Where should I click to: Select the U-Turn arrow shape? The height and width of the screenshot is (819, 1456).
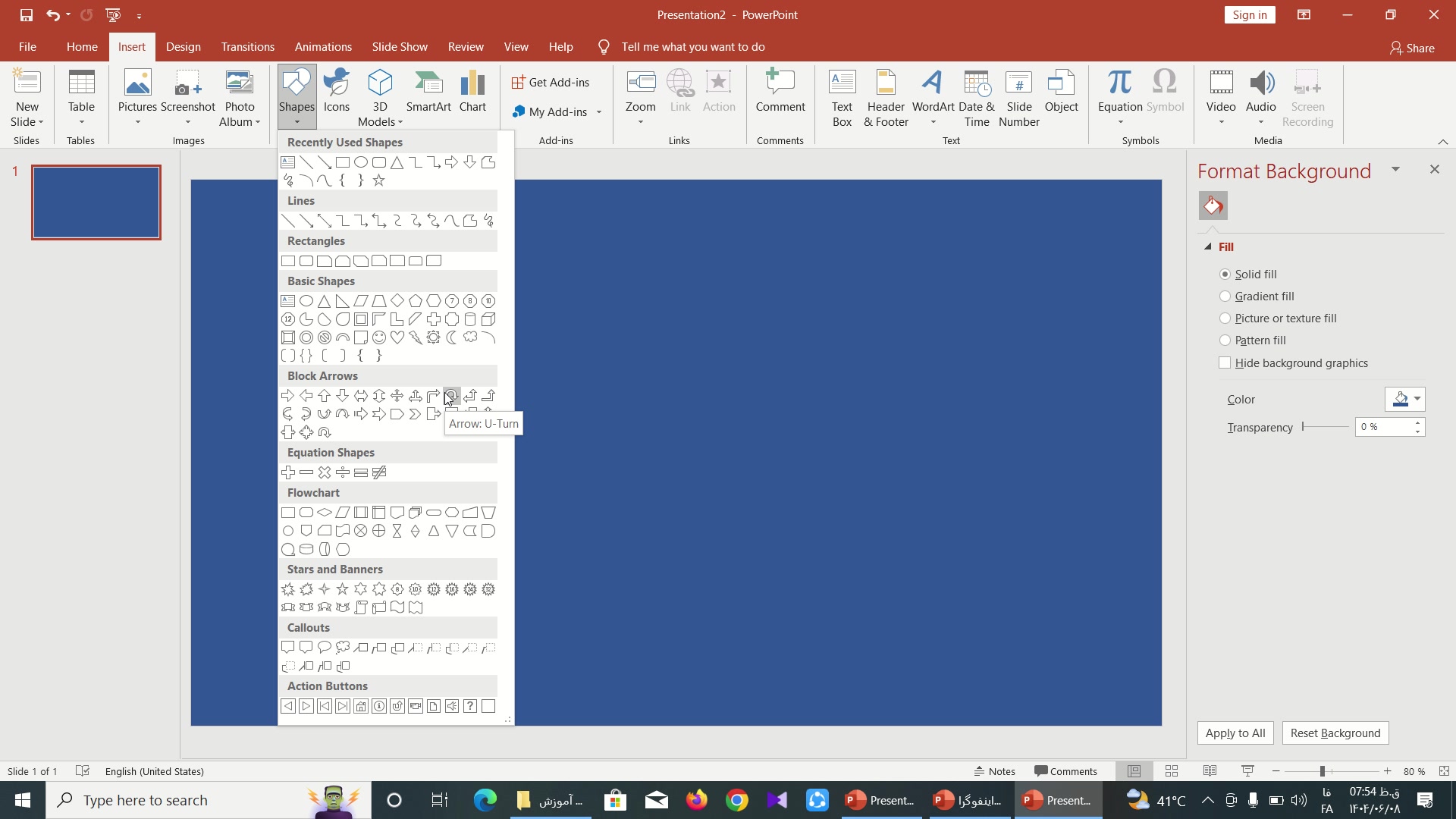(x=451, y=395)
